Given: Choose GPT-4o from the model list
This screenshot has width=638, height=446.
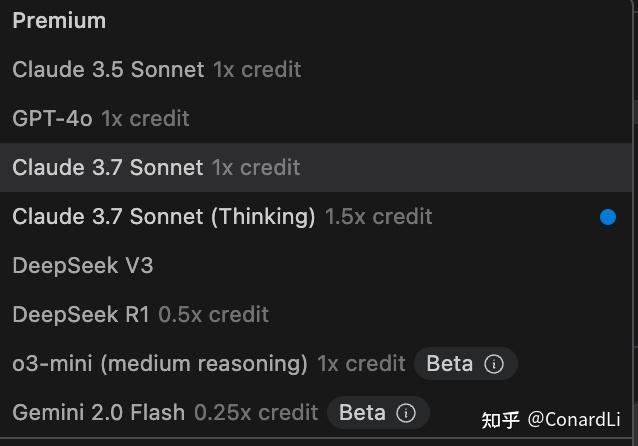Looking at the screenshot, I should (52, 118).
